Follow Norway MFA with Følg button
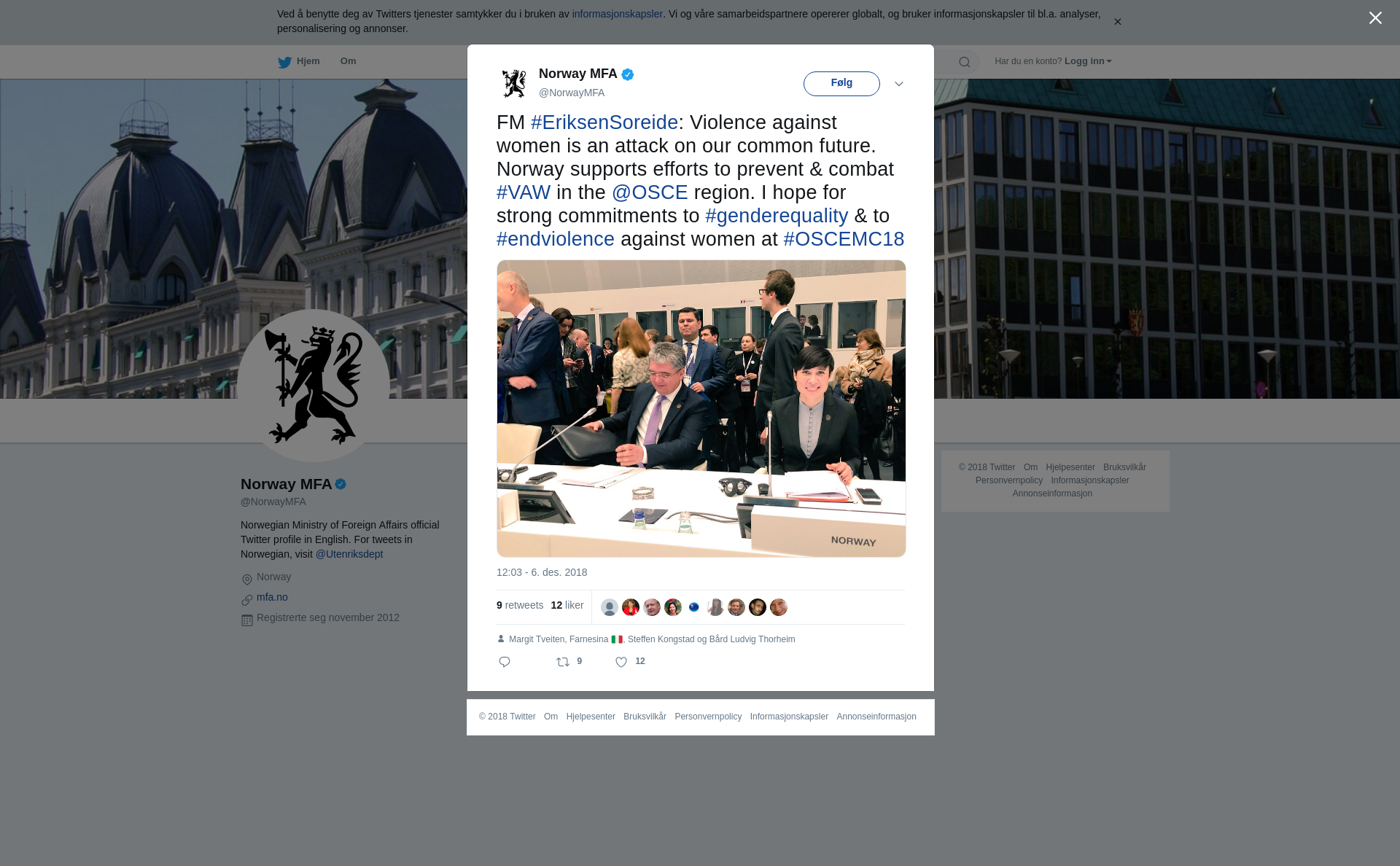 (841, 84)
